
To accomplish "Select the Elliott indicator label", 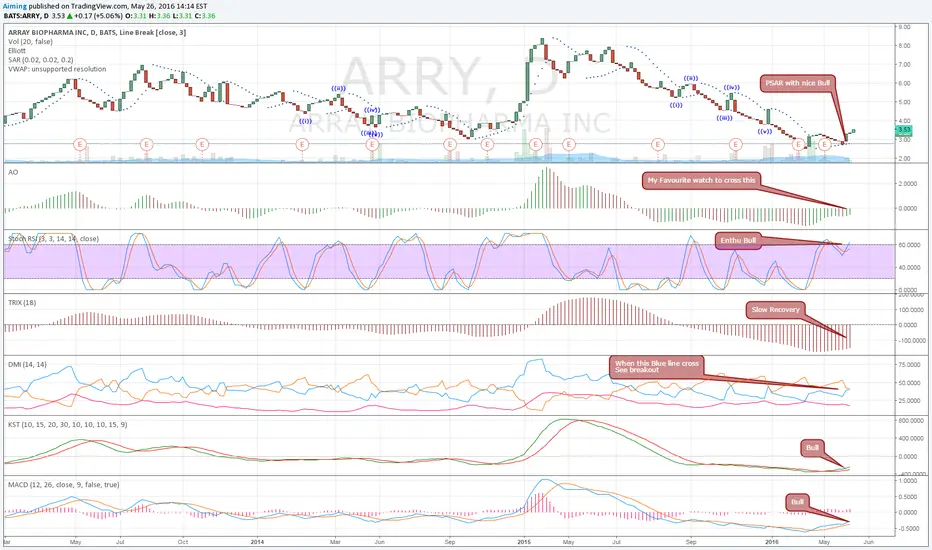I will (x=17, y=51).
